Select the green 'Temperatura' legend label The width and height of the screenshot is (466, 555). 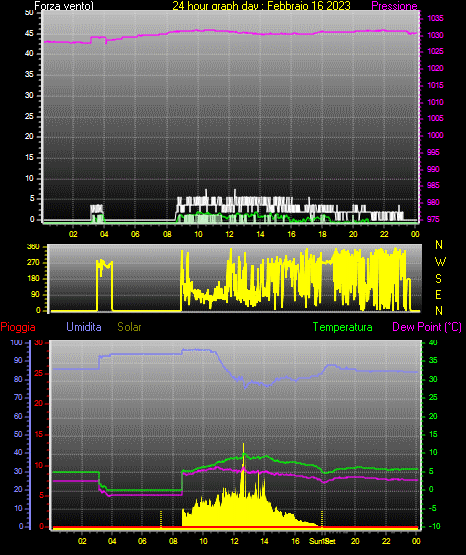tap(343, 327)
